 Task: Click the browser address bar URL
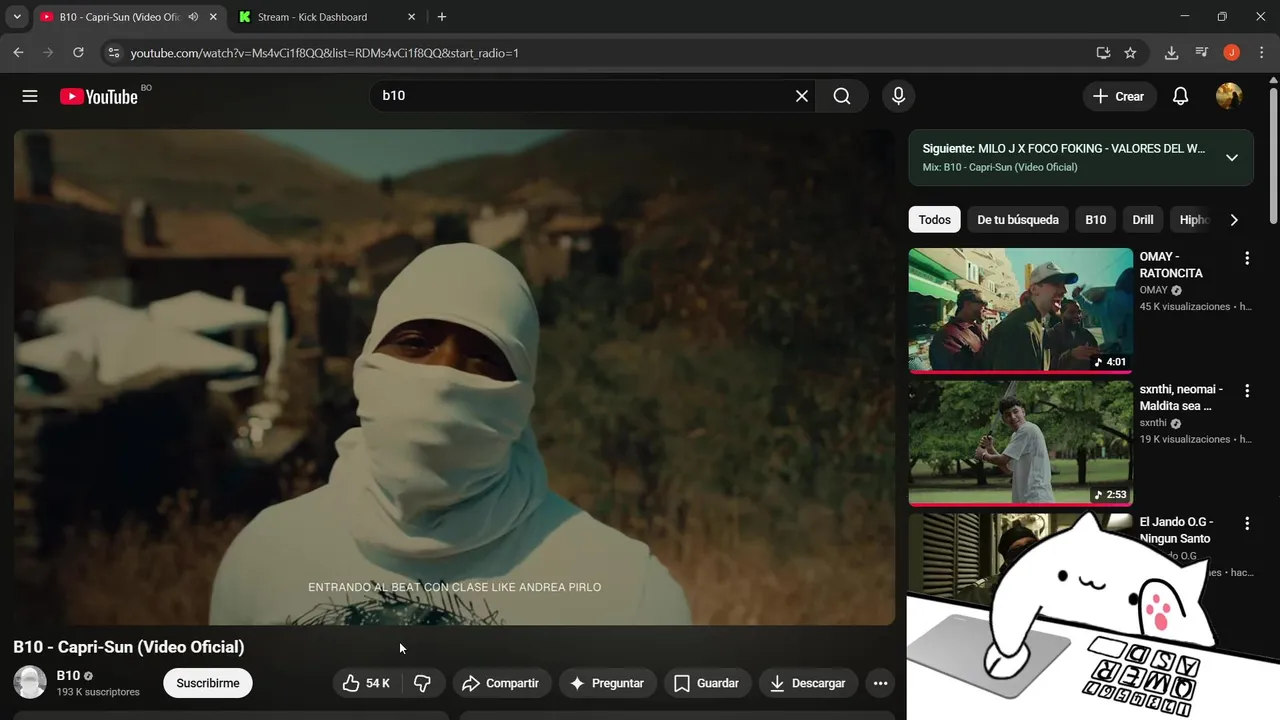pyautogui.click(x=325, y=53)
